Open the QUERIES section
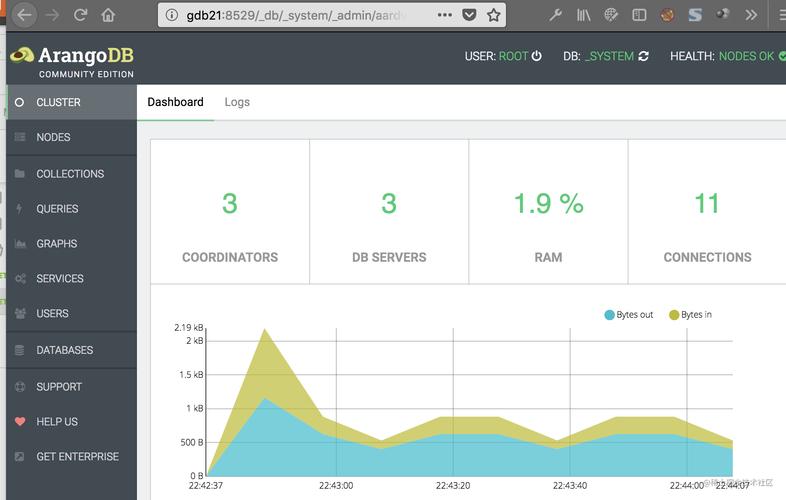Viewport: 786px width, 500px height. (71, 209)
